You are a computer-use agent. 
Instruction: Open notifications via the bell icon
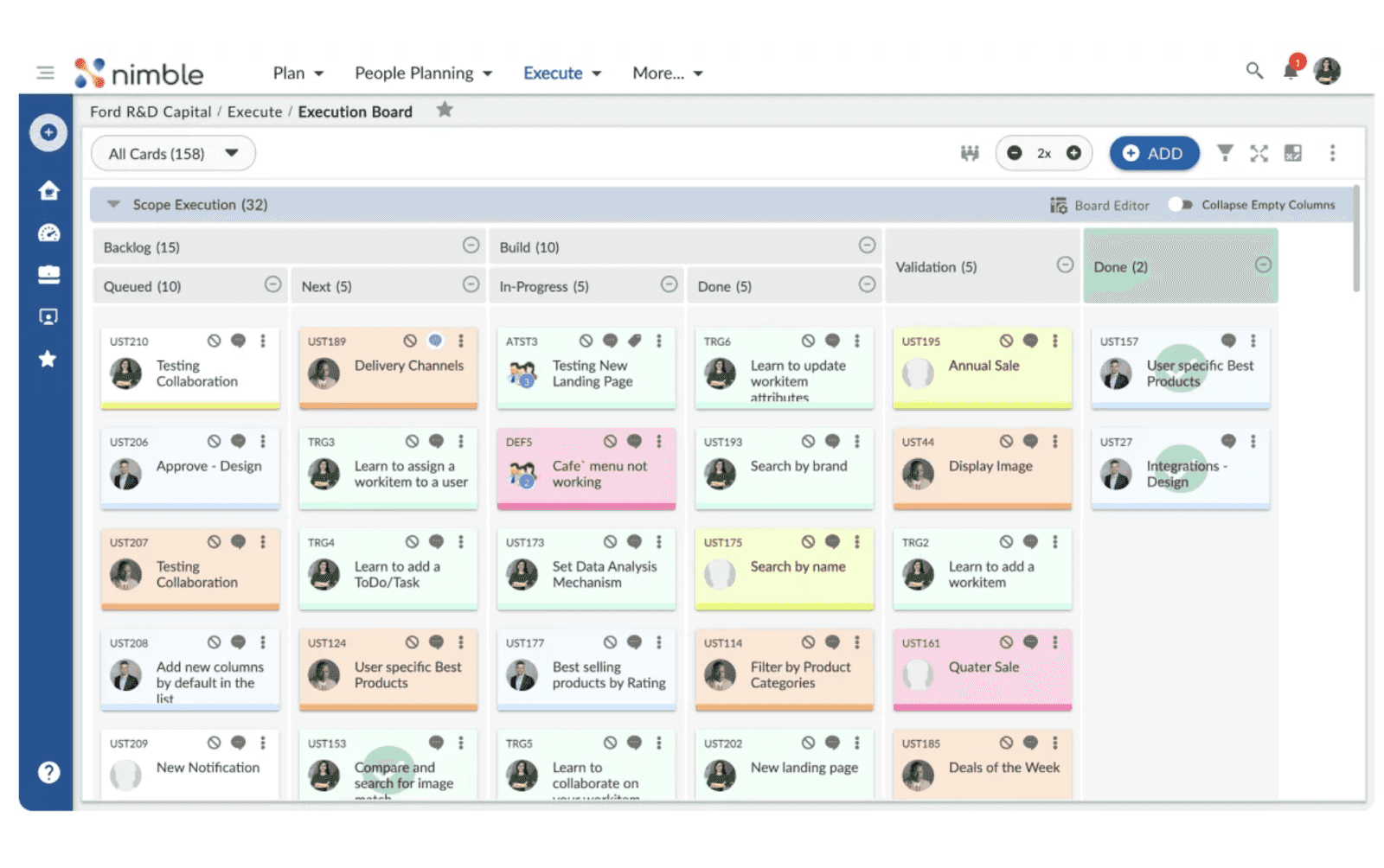(1290, 72)
